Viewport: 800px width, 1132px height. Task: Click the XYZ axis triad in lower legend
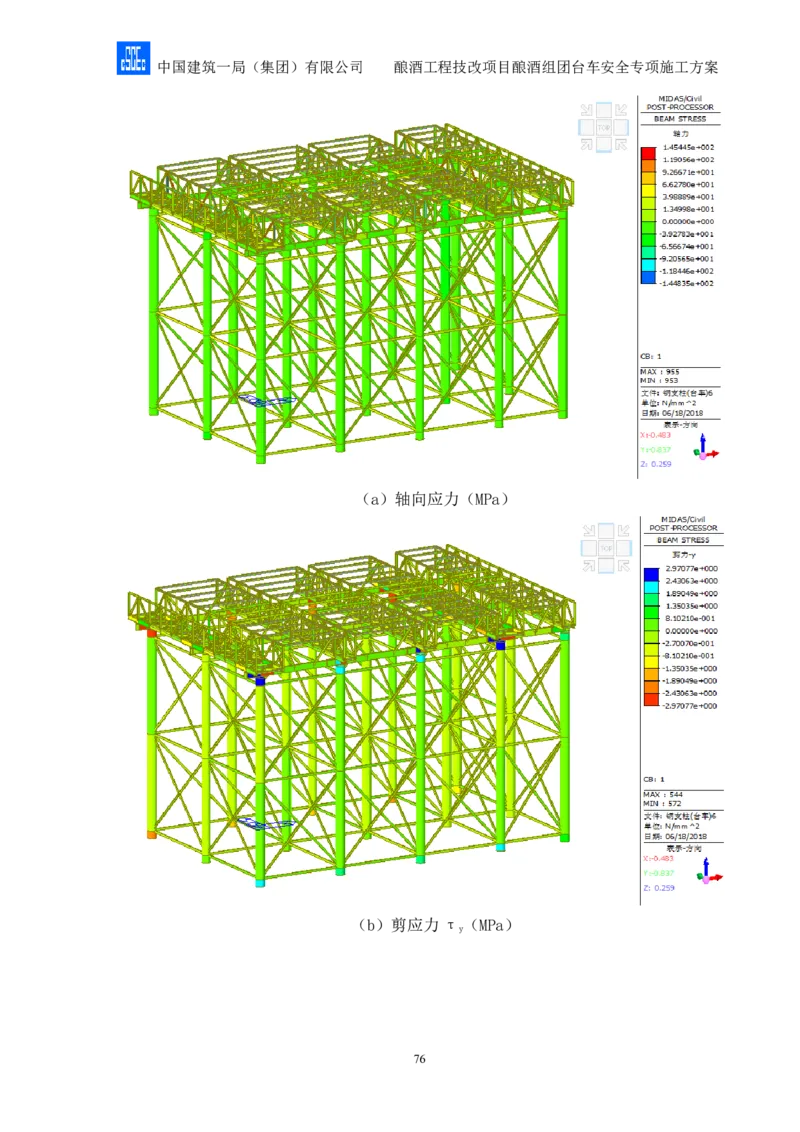709,872
